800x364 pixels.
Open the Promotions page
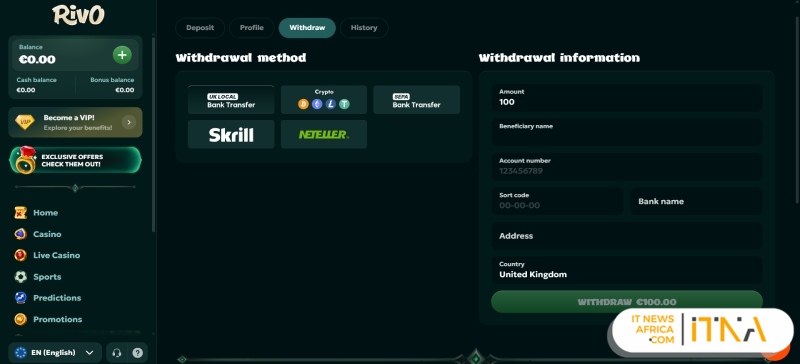point(58,319)
